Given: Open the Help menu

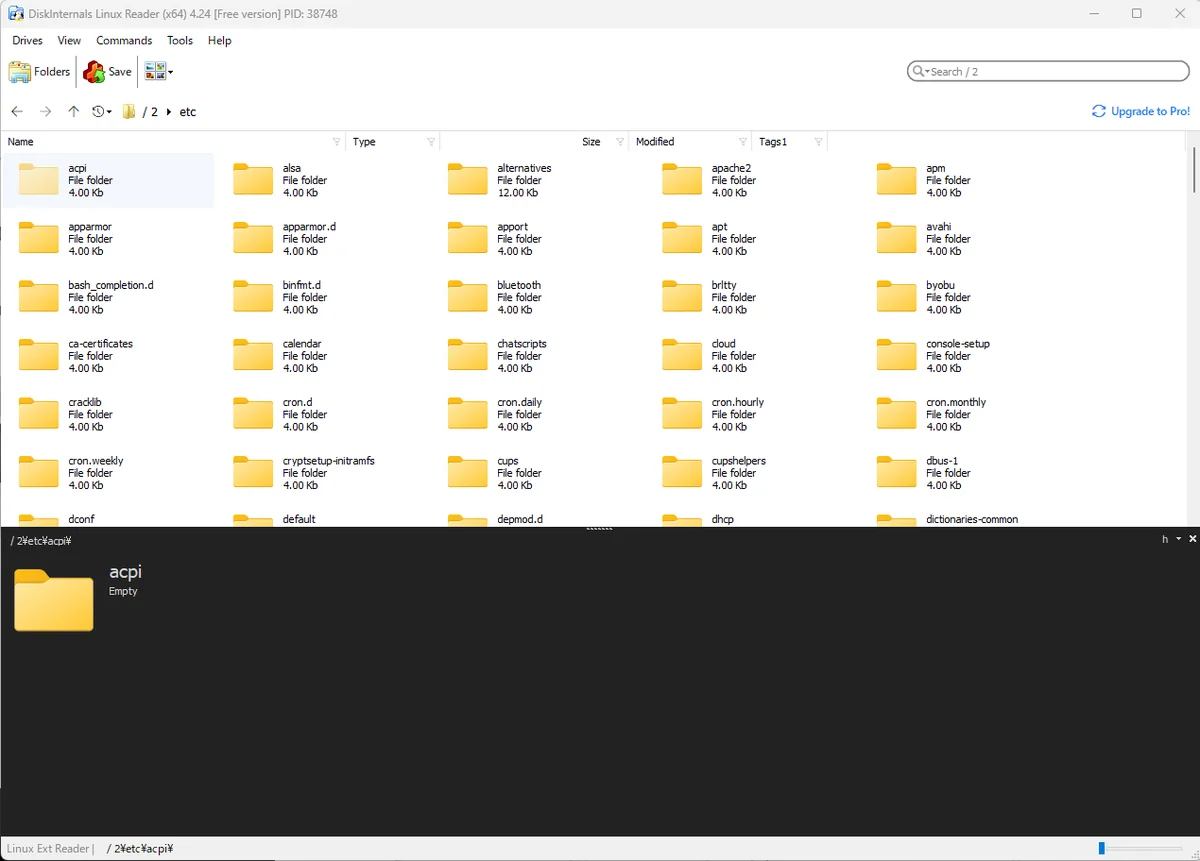Looking at the screenshot, I should pyautogui.click(x=220, y=41).
